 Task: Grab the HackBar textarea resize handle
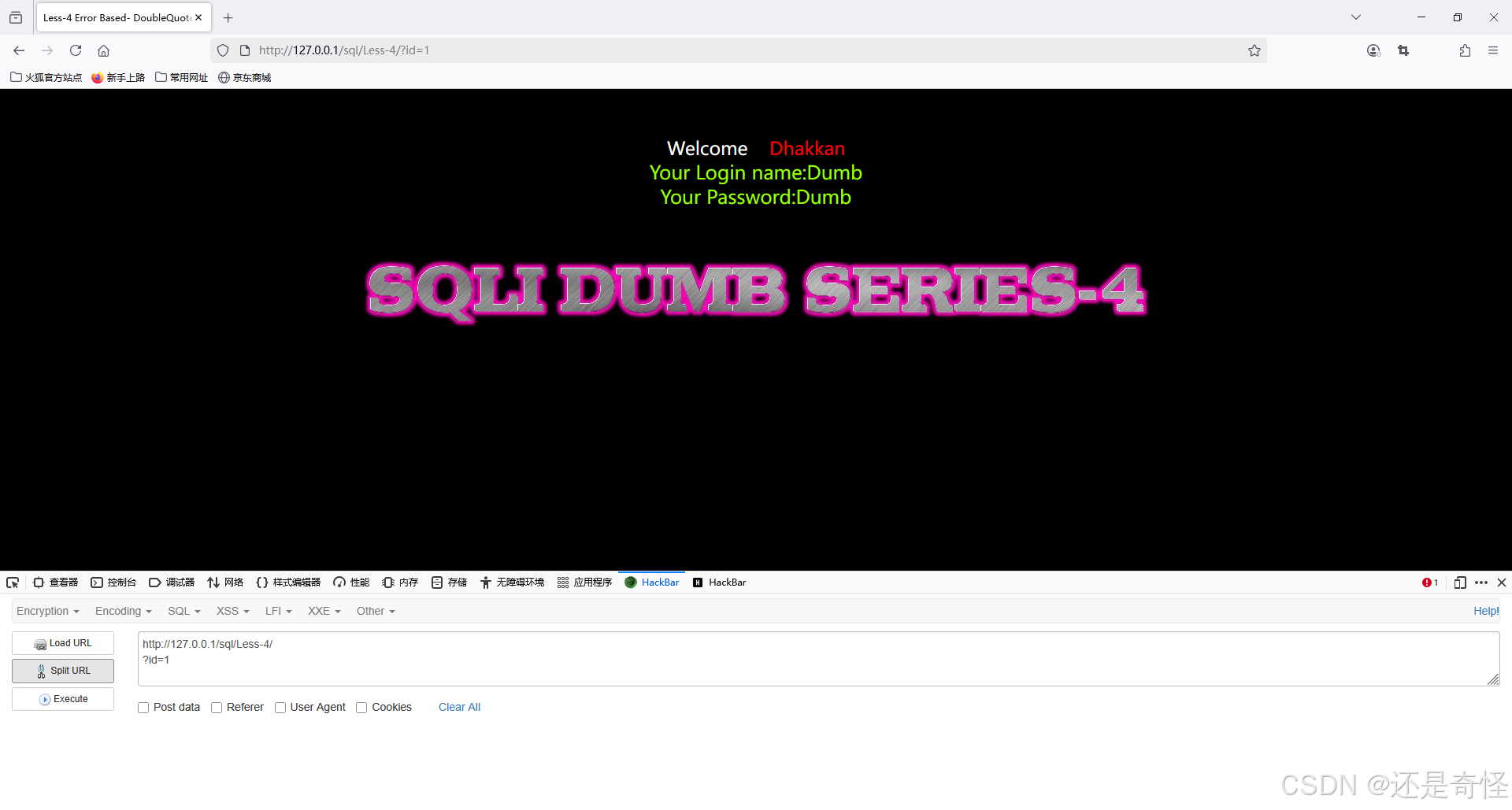(x=1493, y=680)
